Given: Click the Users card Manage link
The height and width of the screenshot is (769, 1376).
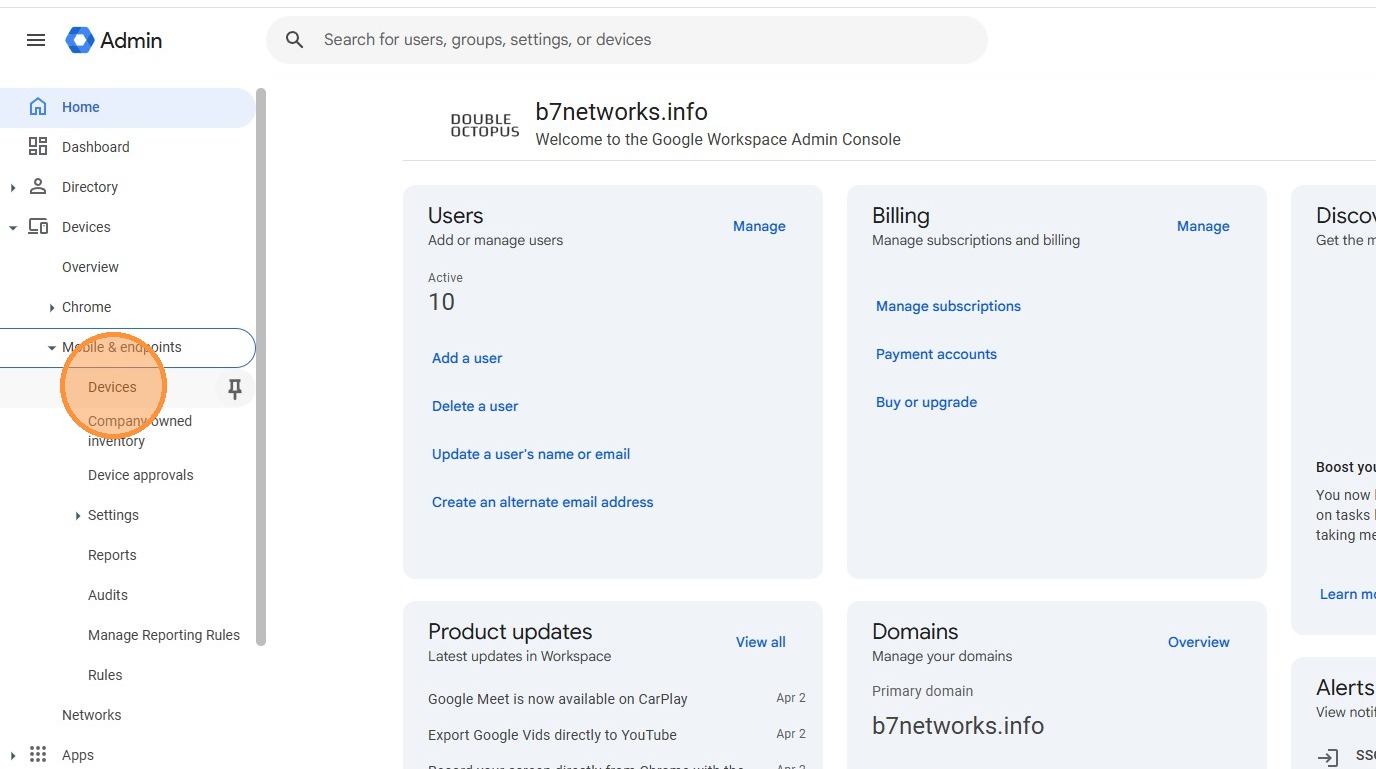Looking at the screenshot, I should click(x=759, y=226).
